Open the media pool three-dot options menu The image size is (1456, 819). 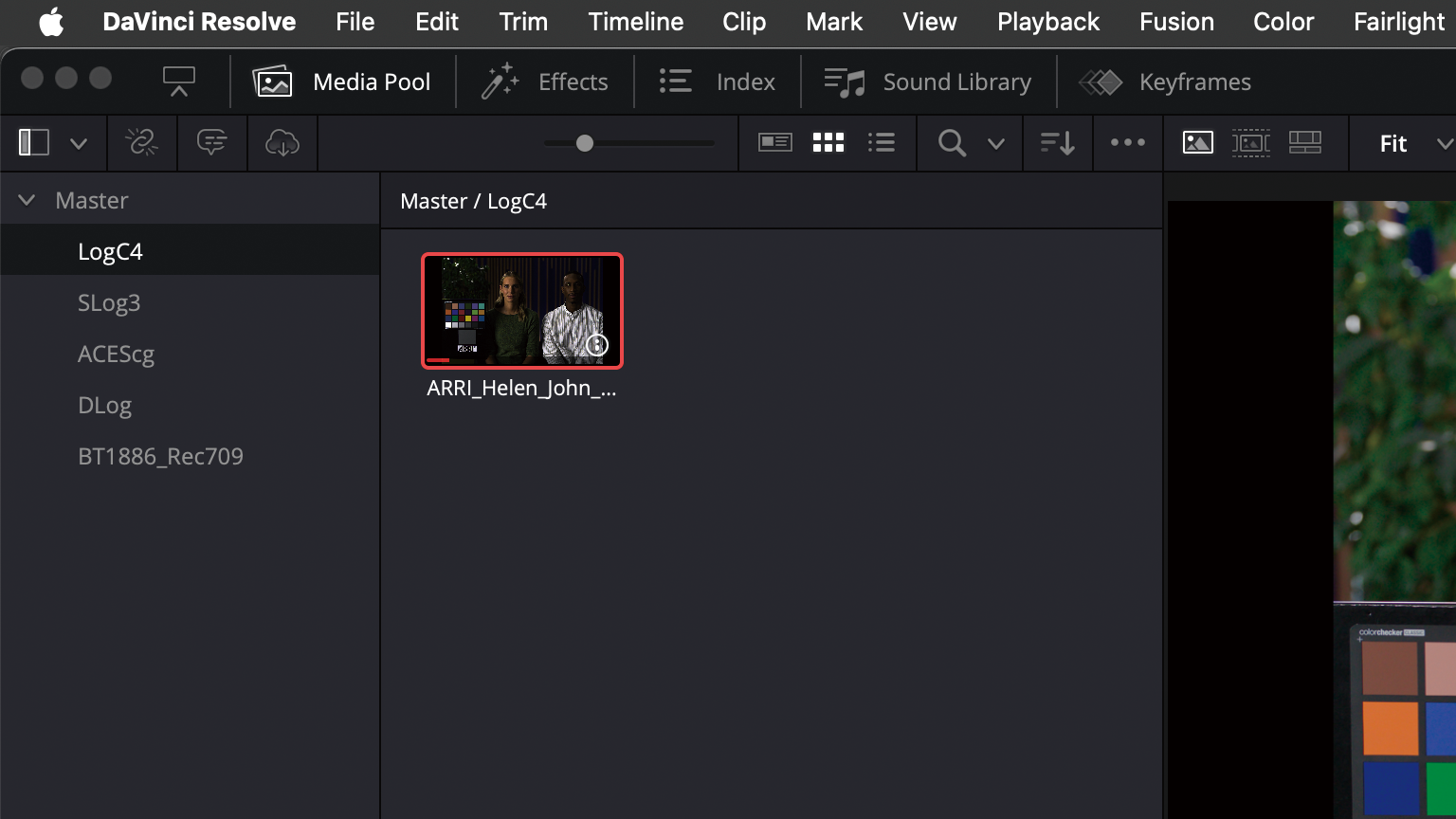[x=1128, y=143]
